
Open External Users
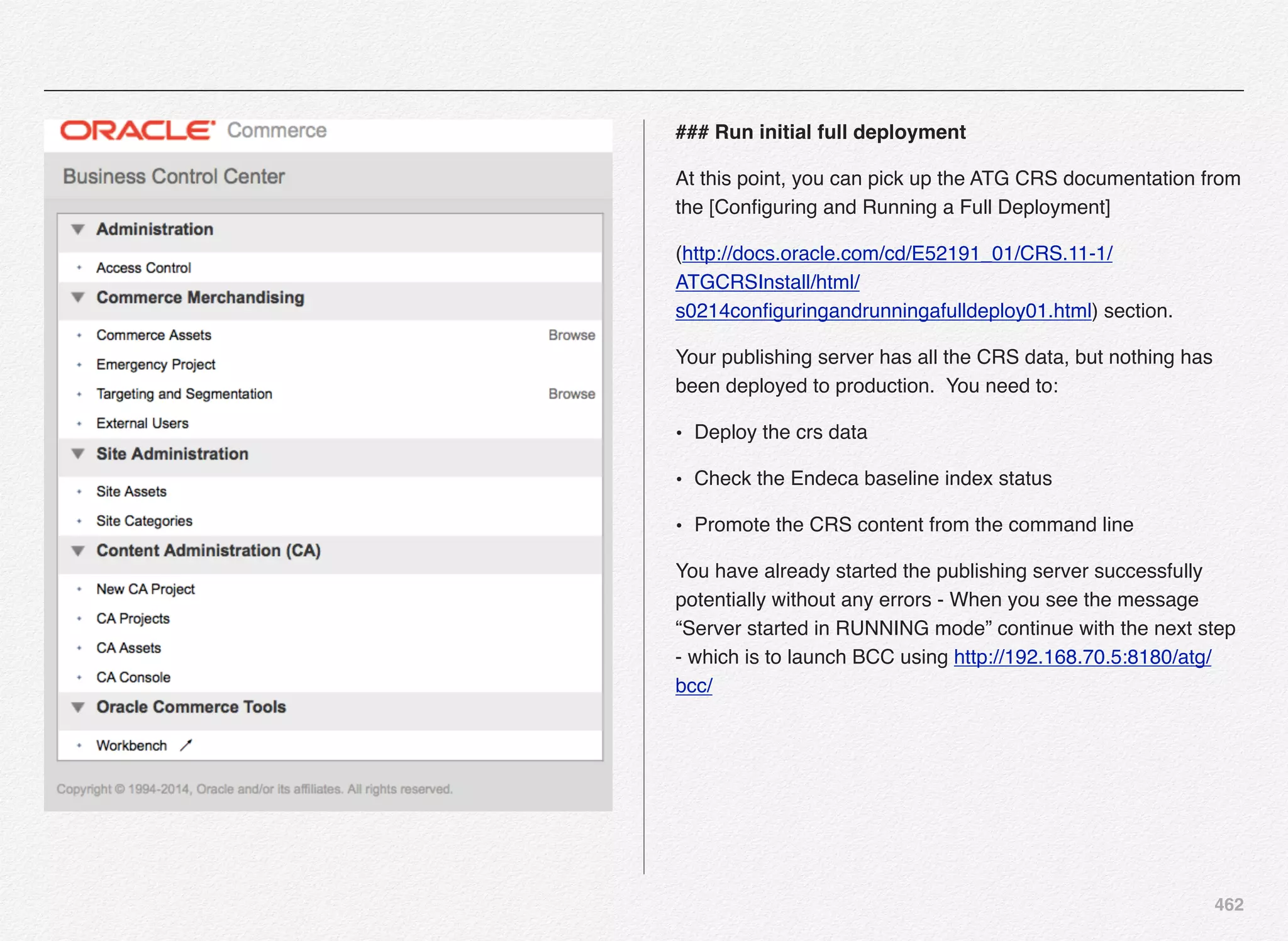(x=142, y=423)
